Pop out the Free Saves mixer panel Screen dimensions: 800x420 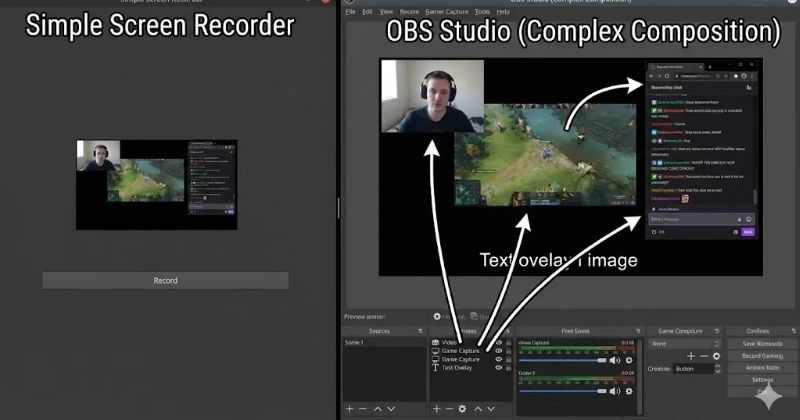(638, 331)
